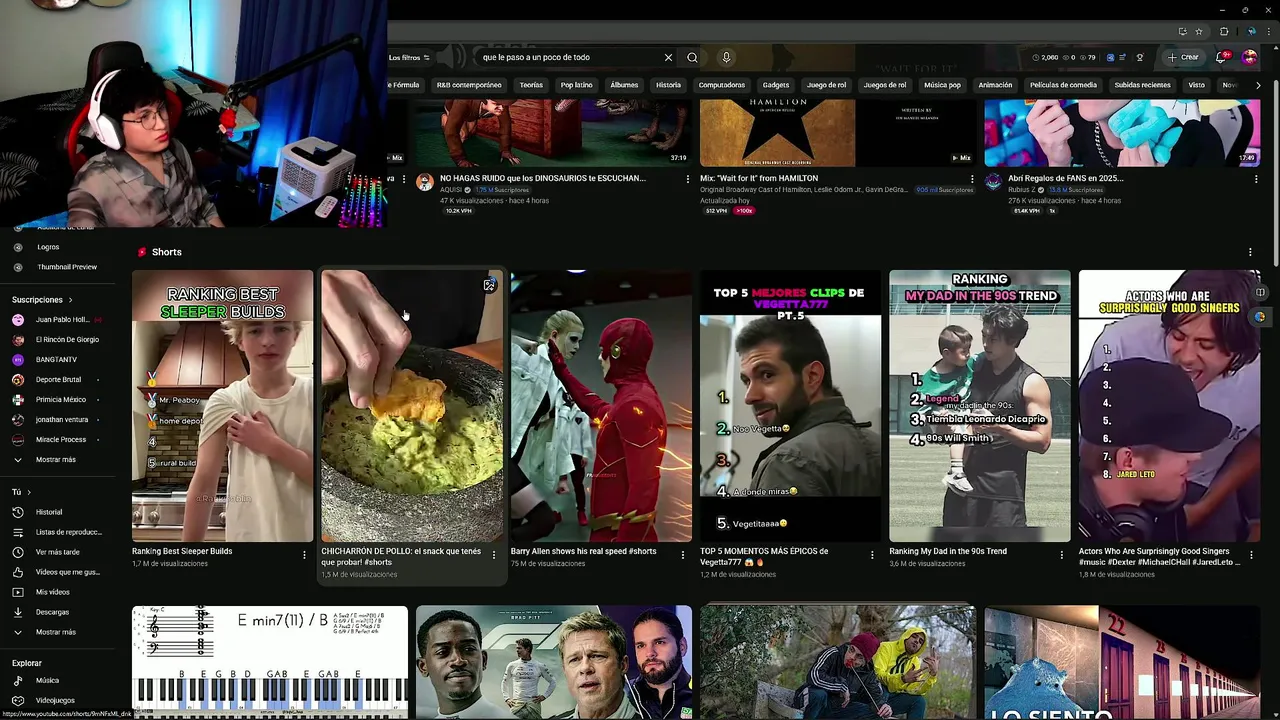Viewport: 1280px width, 720px height.
Task: Open the NO HAGAS RUIDO dinosaurios video title
Action: pyautogui.click(x=542, y=178)
